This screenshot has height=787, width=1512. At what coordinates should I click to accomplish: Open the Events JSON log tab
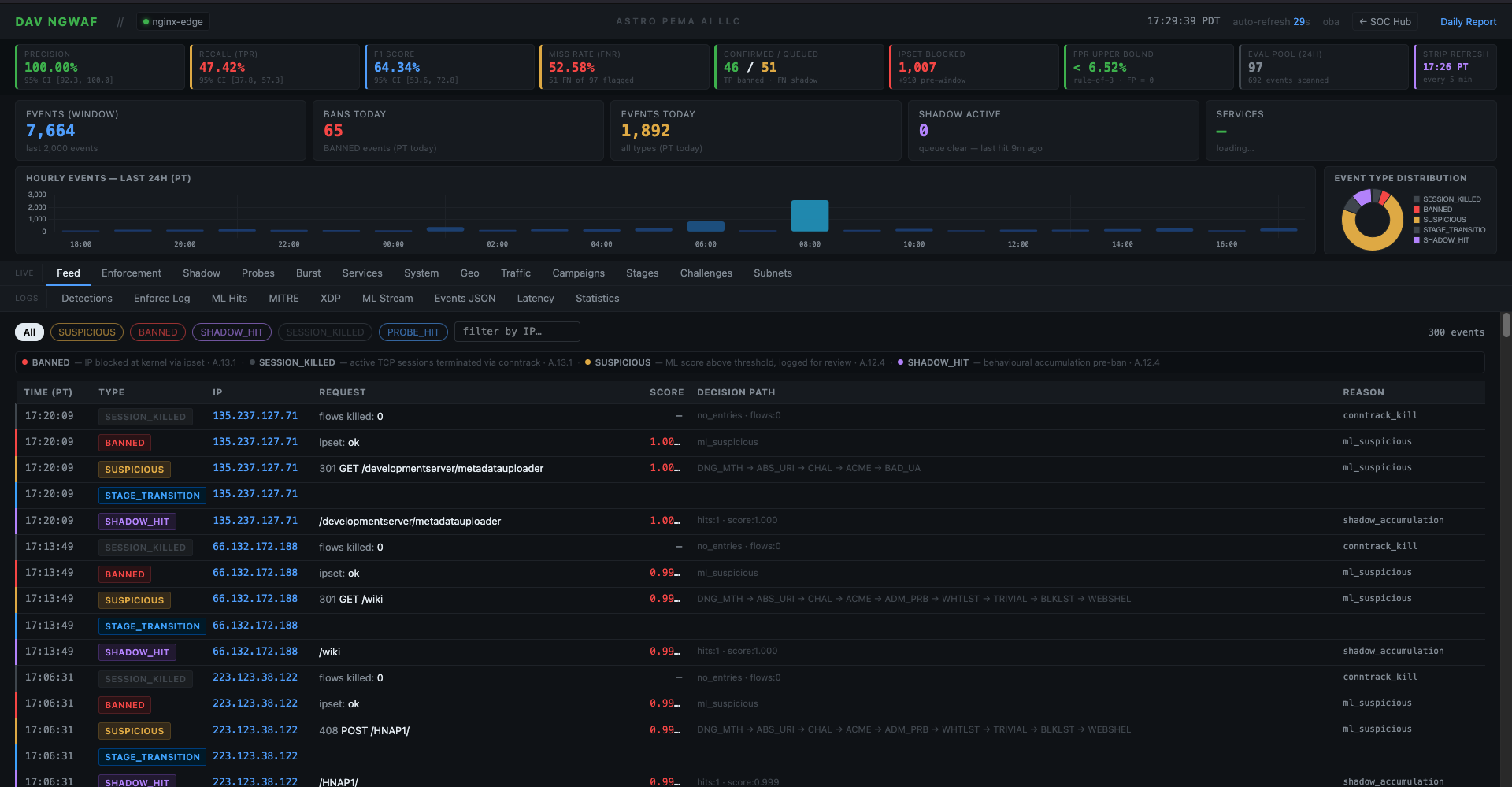click(465, 299)
